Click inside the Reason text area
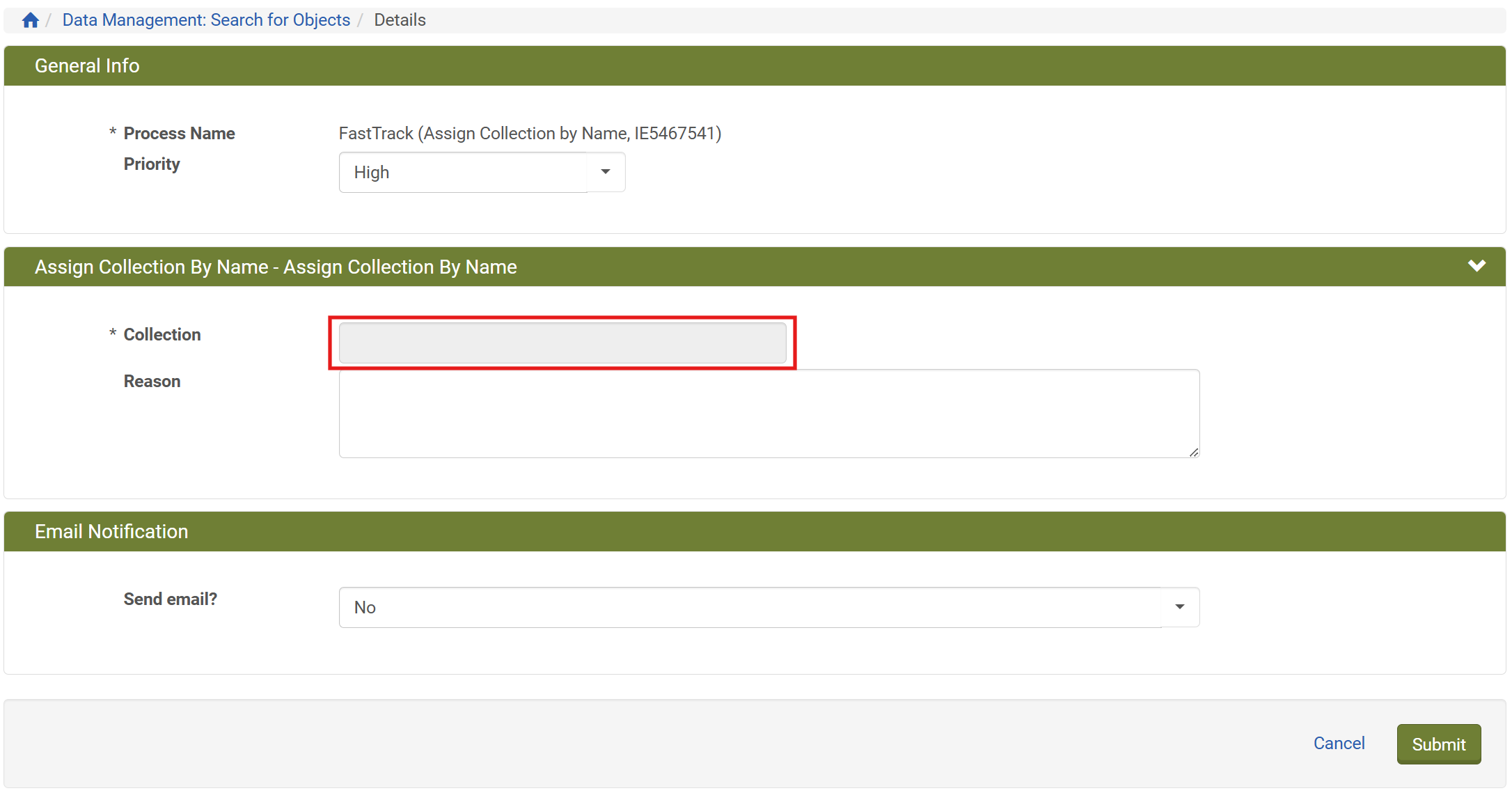 (769, 413)
